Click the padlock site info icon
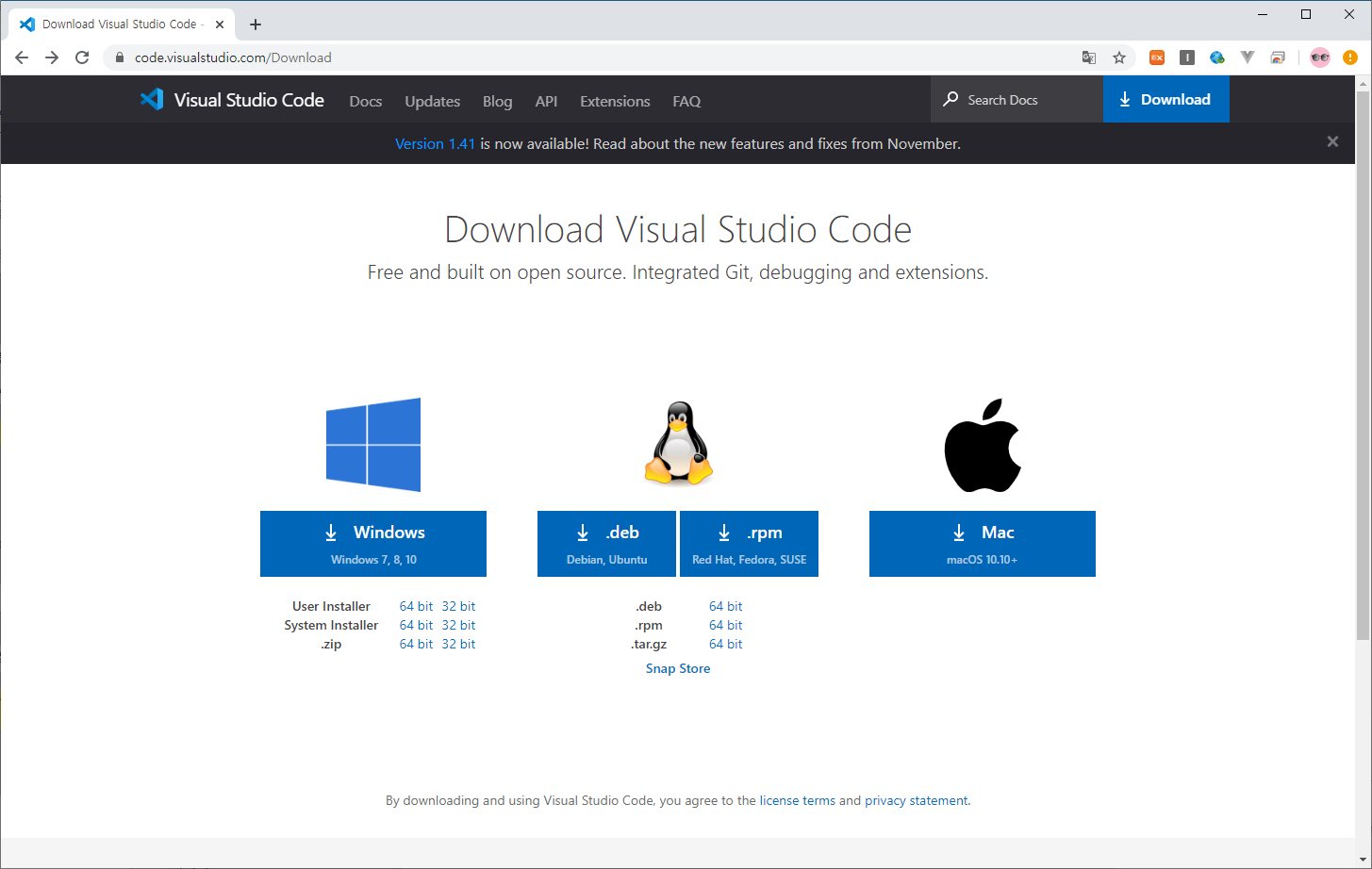This screenshot has width=1372, height=869. coord(119,57)
